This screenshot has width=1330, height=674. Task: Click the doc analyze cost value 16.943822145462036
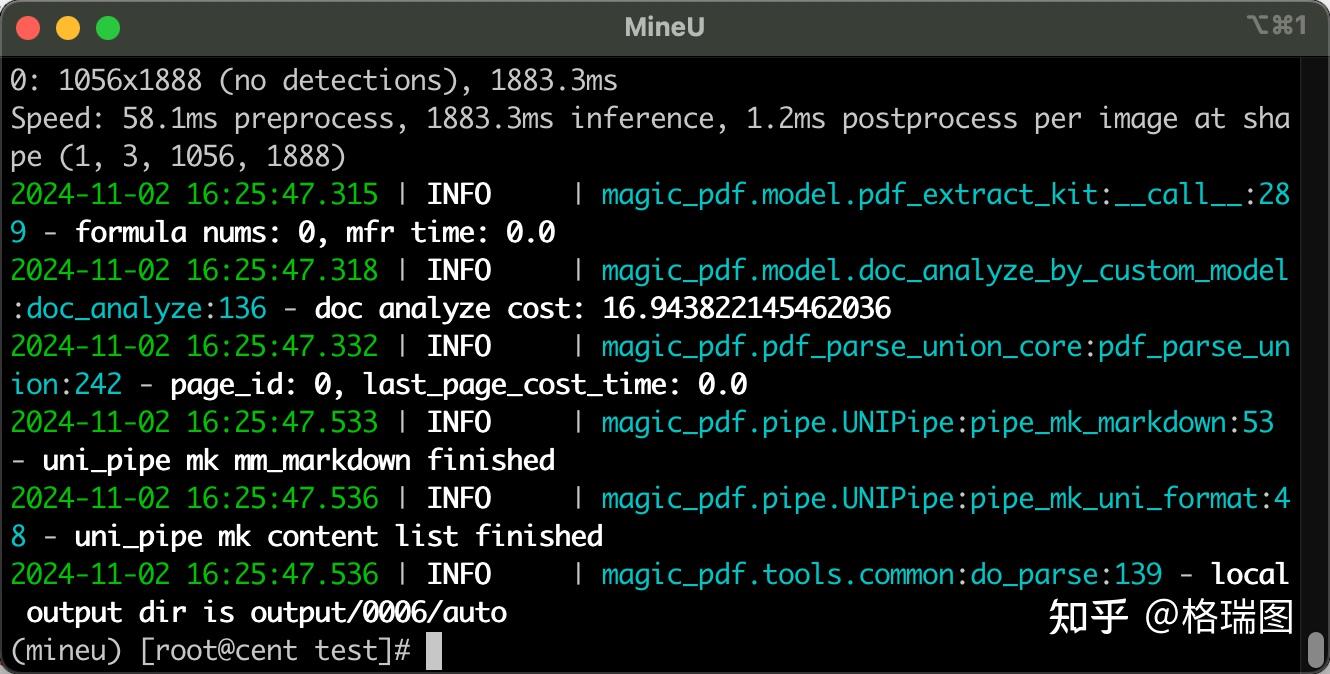tap(746, 308)
